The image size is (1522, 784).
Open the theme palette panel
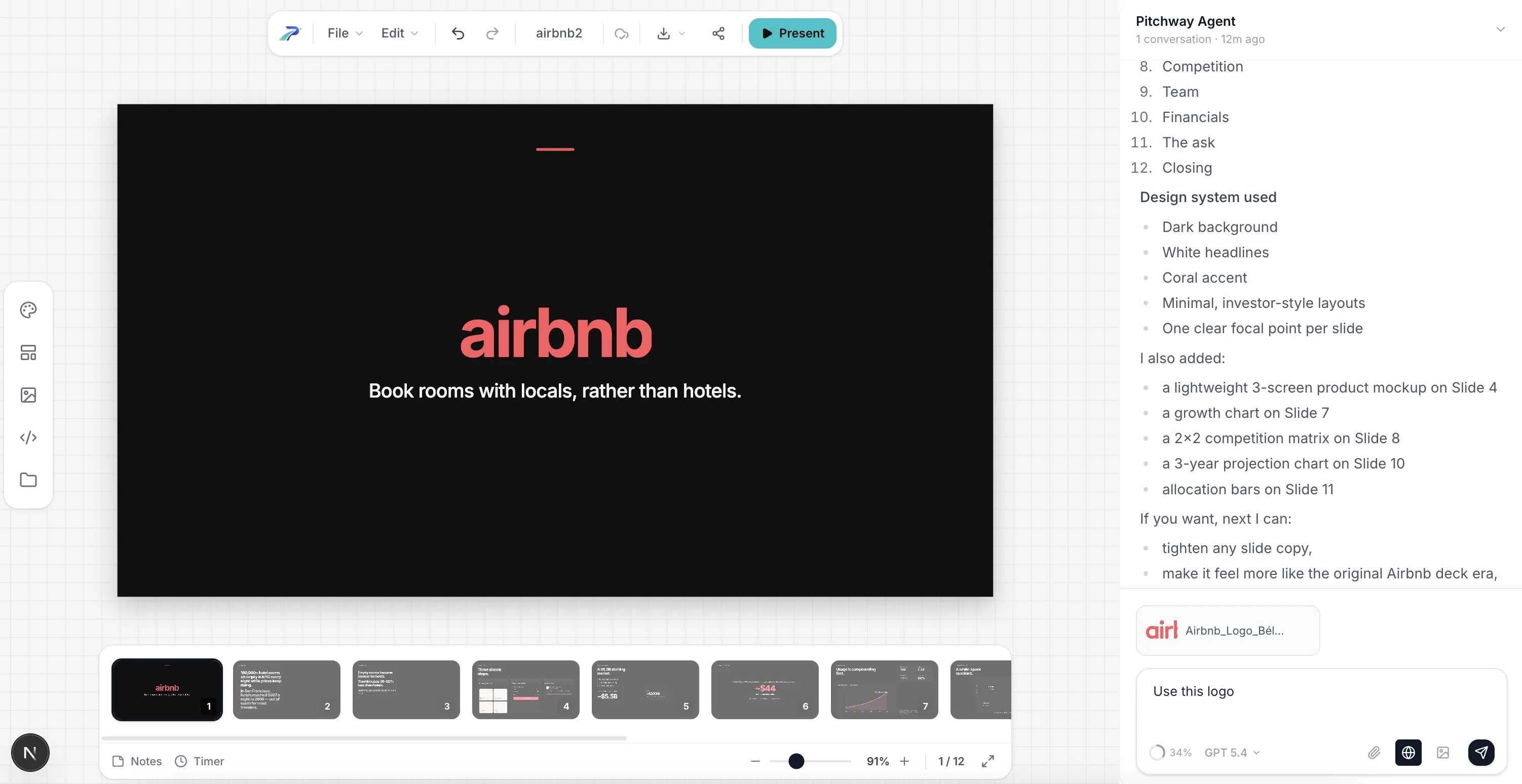click(28, 309)
